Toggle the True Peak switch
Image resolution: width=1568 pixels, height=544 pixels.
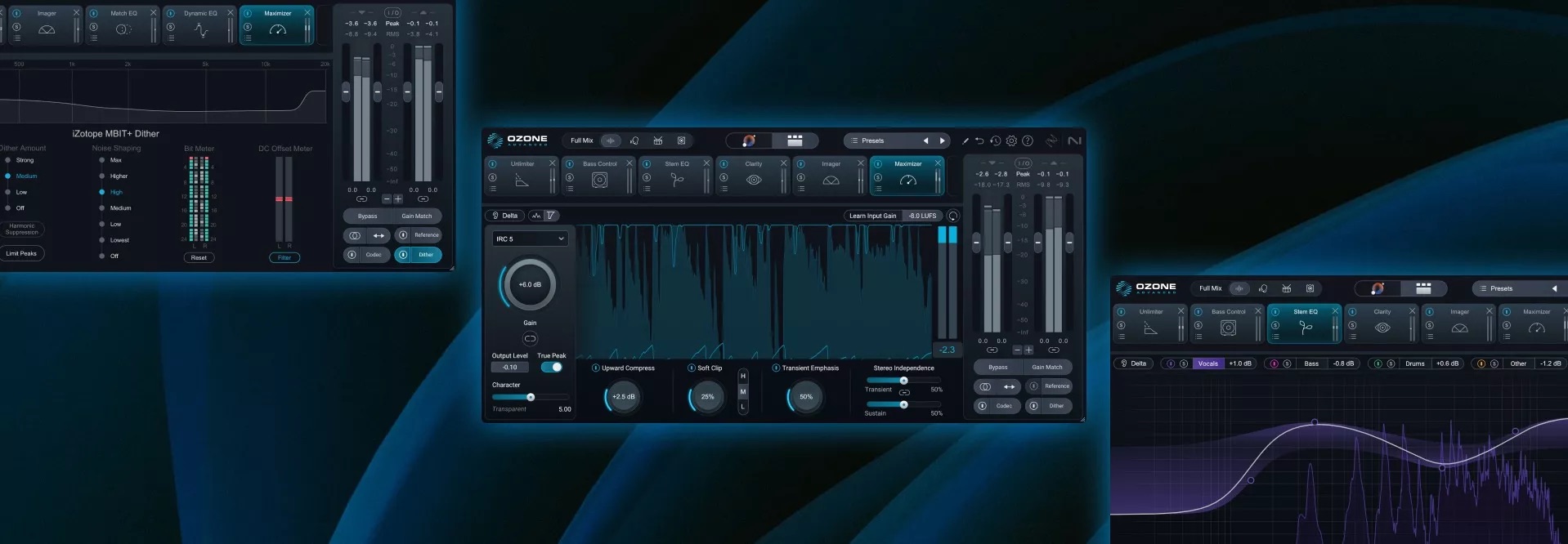552,368
